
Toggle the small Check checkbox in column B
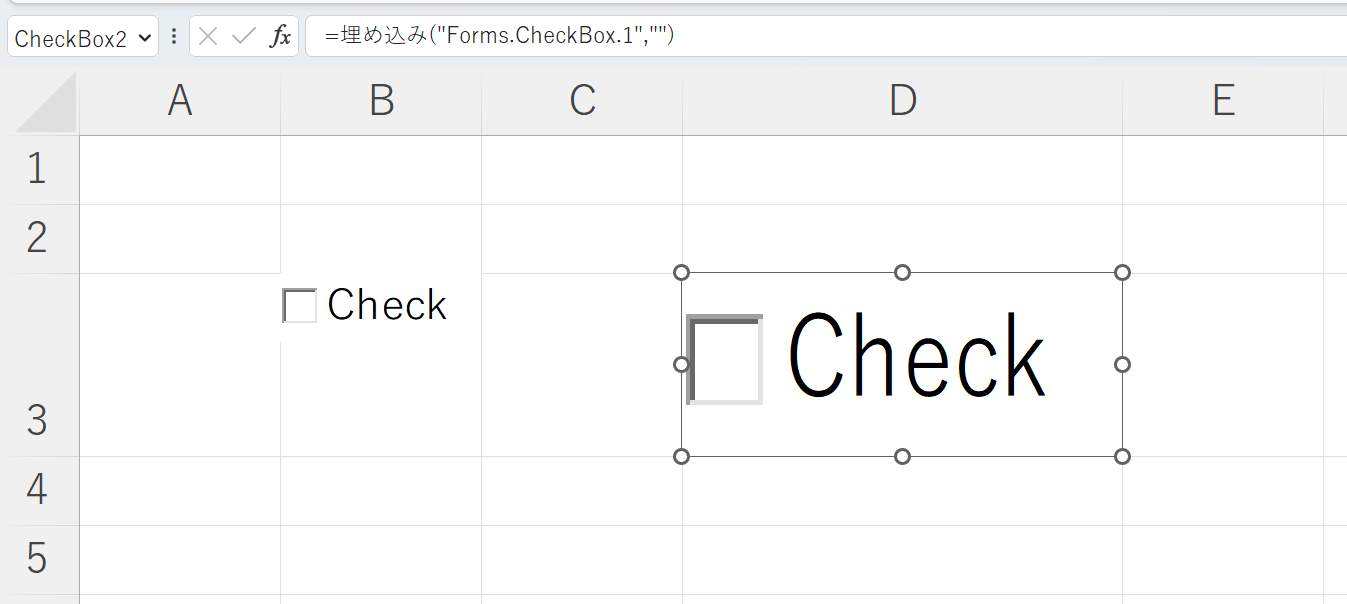coord(300,306)
